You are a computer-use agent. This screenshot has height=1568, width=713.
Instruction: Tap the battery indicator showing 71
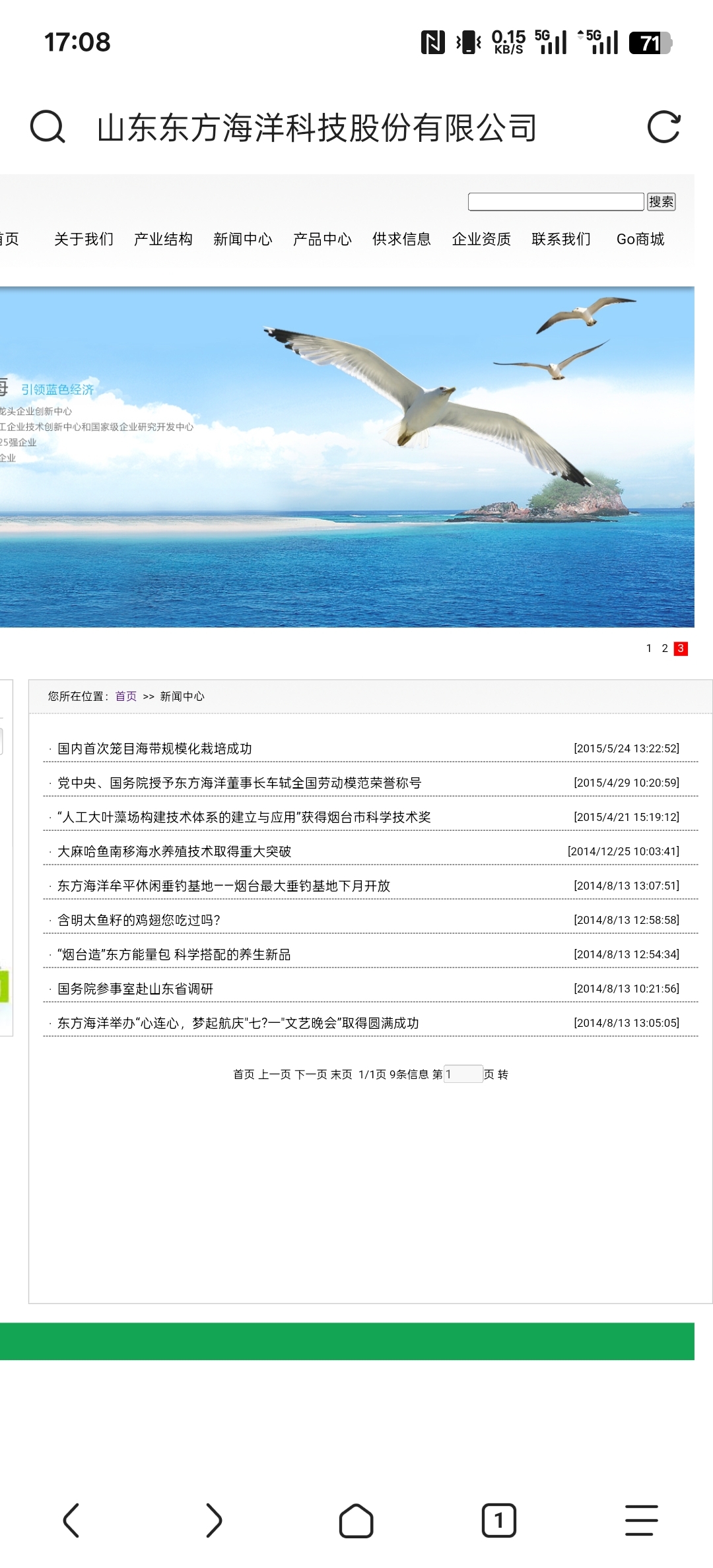tap(650, 43)
